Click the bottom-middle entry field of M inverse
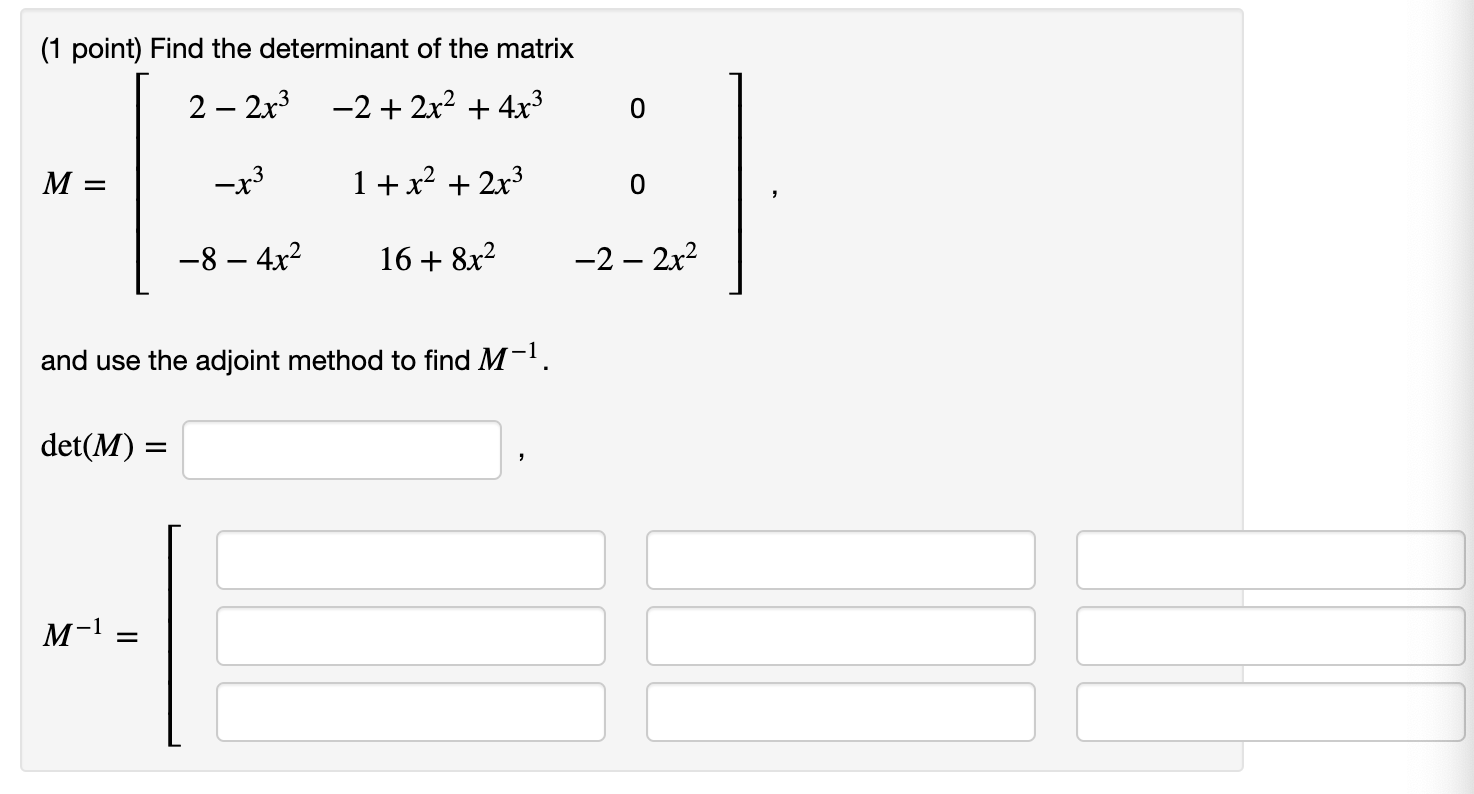 841,712
